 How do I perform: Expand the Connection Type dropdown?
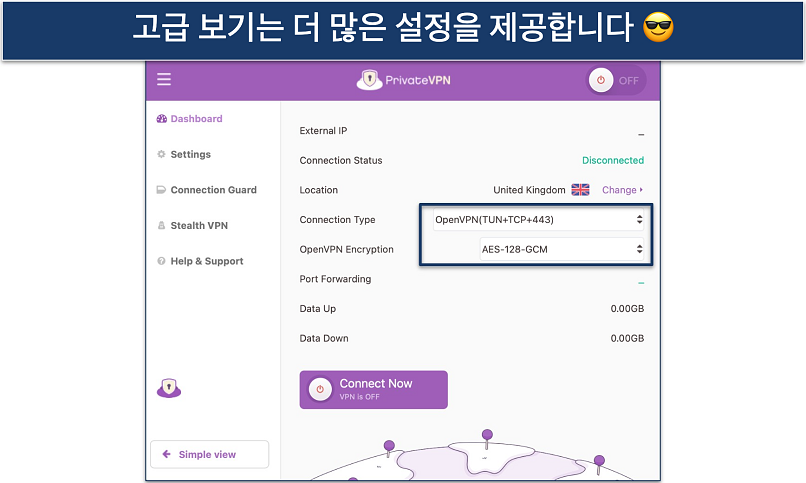(x=539, y=220)
